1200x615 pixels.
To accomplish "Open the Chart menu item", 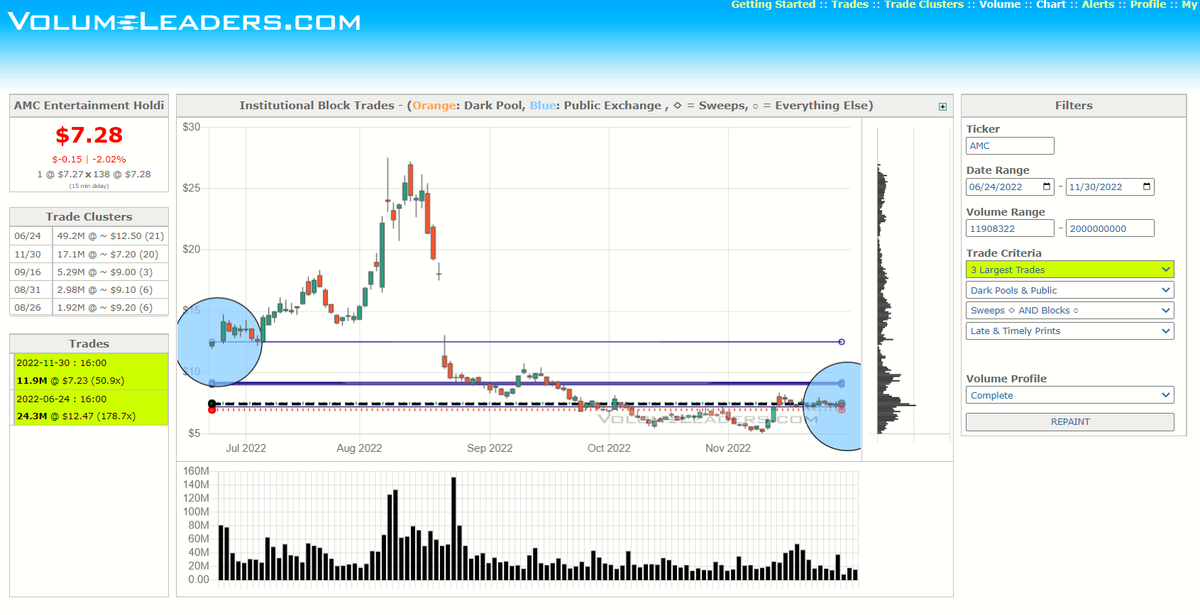I will coord(1051,5).
